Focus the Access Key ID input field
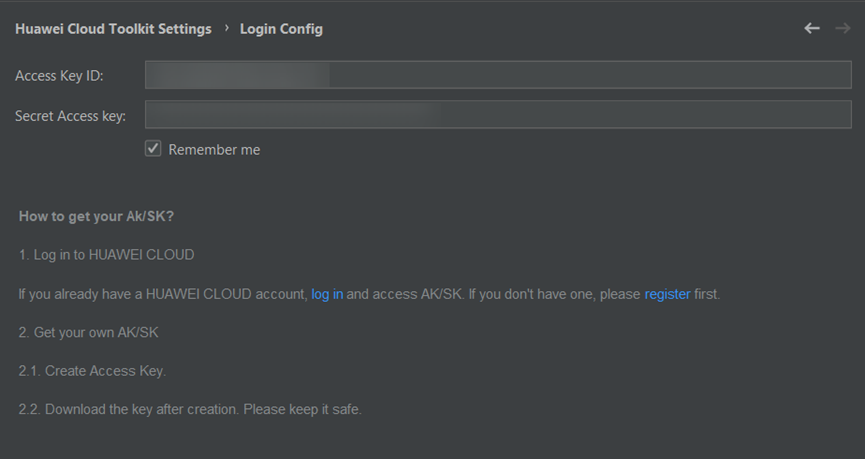Screen dimensions: 865x459 click(497, 75)
